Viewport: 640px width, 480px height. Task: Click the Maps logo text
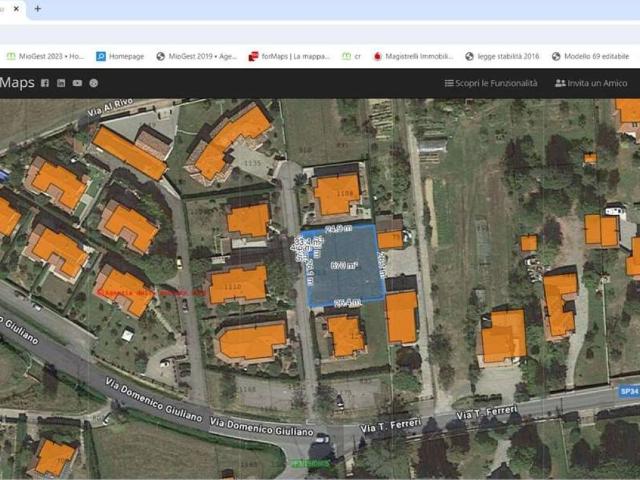coord(17,83)
